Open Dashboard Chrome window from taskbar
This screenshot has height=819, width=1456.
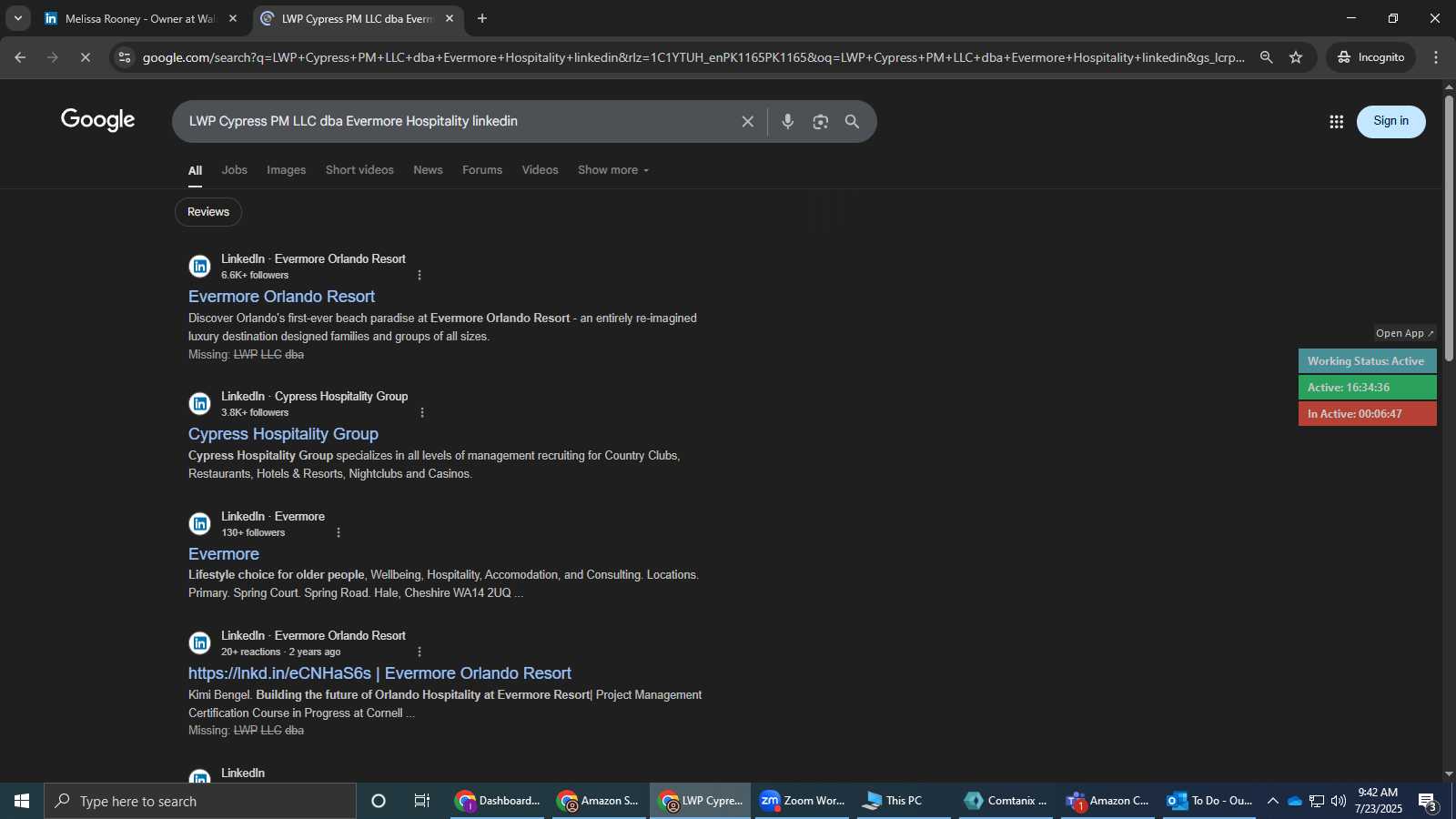(497, 801)
